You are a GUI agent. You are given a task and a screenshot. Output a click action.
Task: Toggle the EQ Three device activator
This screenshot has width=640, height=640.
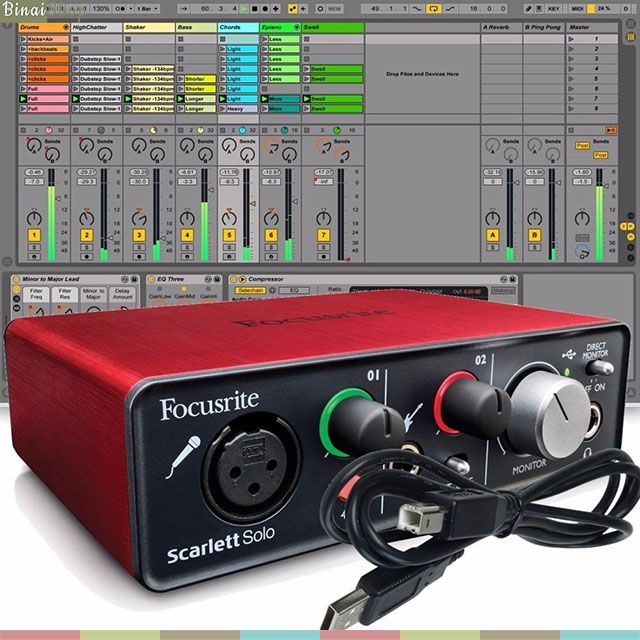tap(151, 280)
